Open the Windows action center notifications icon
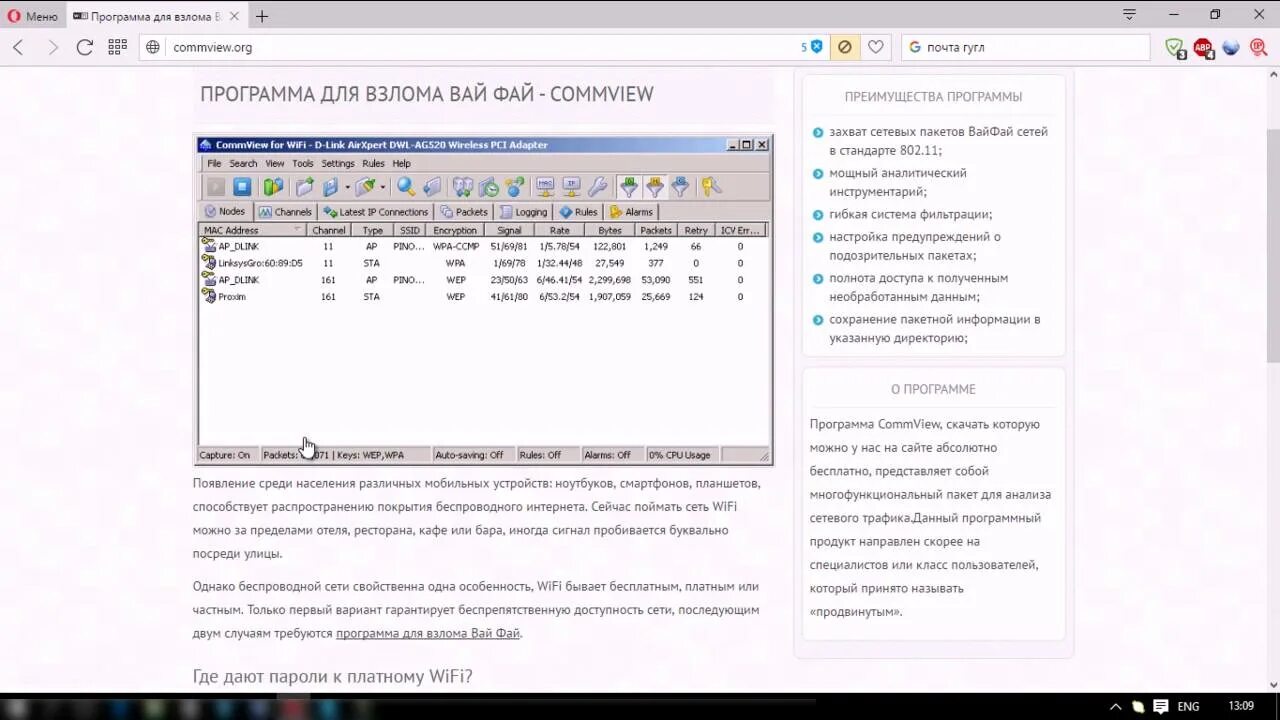The width and height of the screenshot is (1280, 720). point(1160,706)
